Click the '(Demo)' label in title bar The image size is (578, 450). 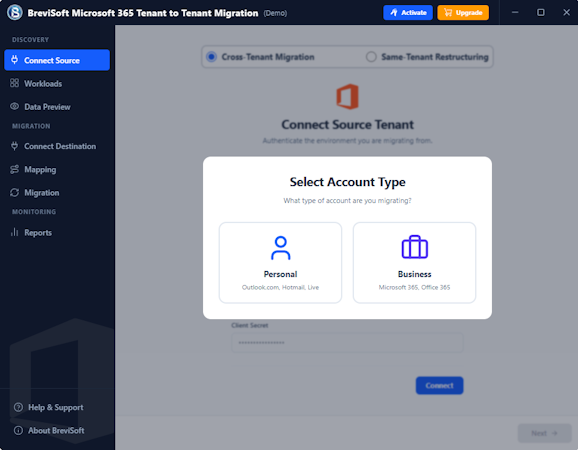(x=275, y=13)
